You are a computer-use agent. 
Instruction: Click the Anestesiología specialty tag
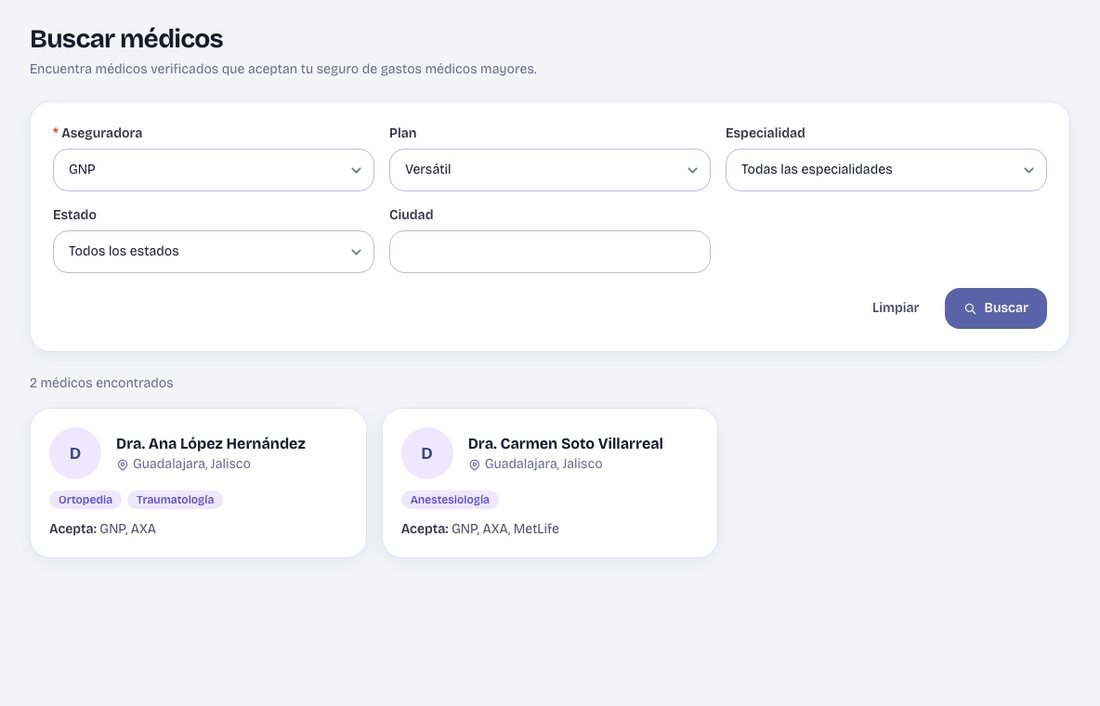(x=450, y=500)
